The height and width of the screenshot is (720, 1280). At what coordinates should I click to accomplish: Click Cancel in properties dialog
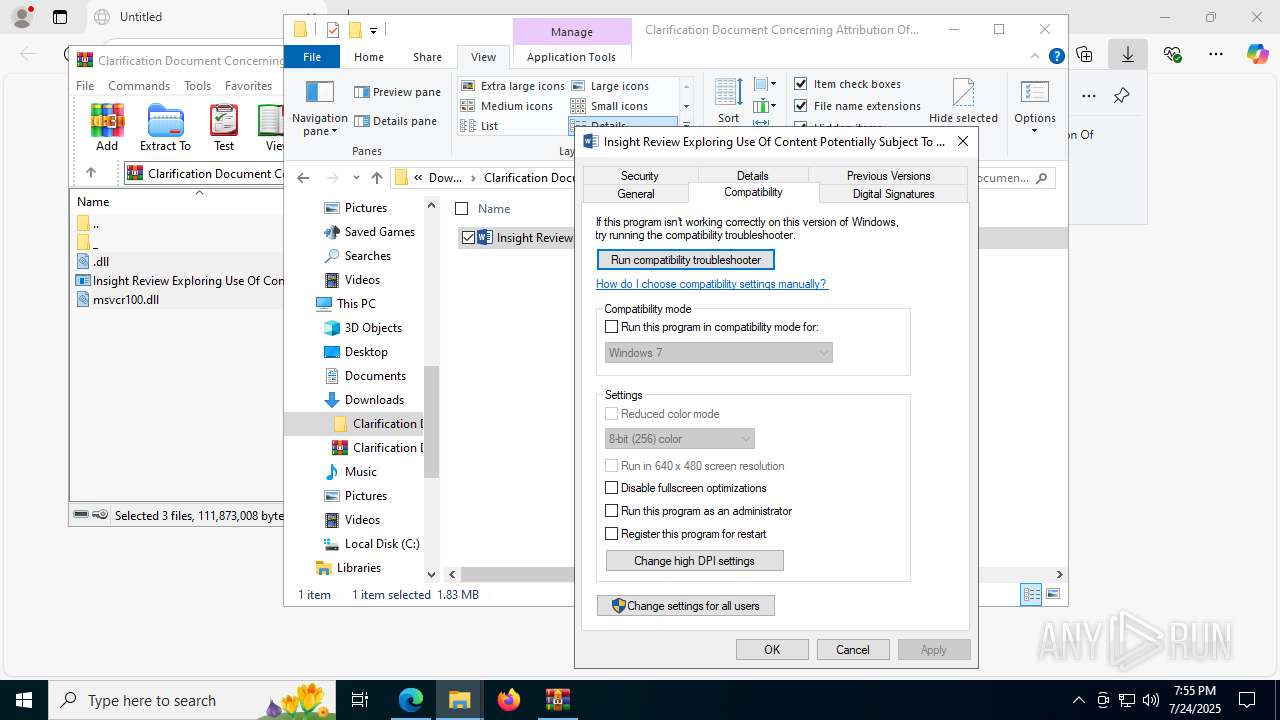tap(853, 650)
